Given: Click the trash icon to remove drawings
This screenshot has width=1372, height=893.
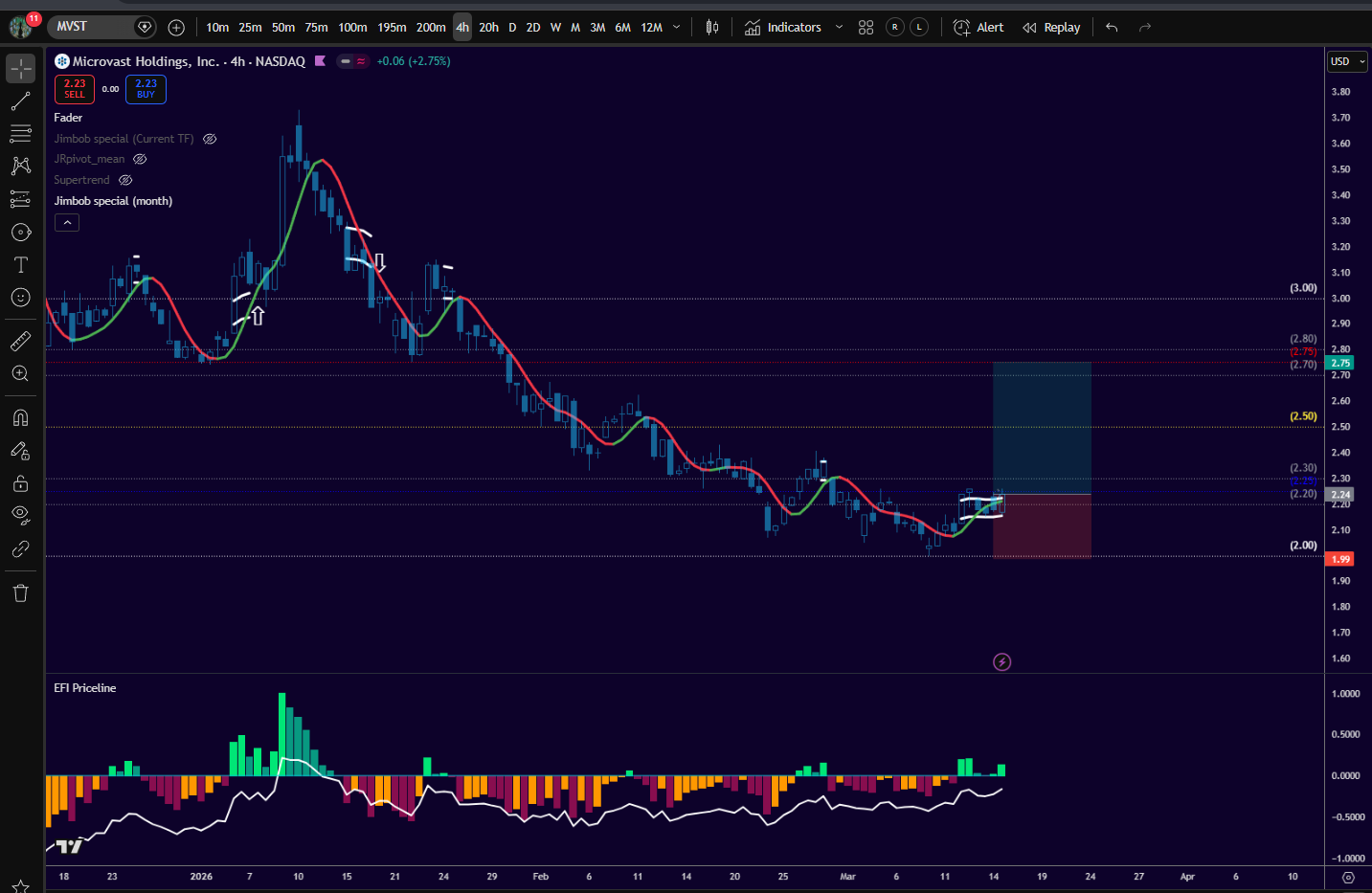Looking at the screenshot, I should [20, 593].
